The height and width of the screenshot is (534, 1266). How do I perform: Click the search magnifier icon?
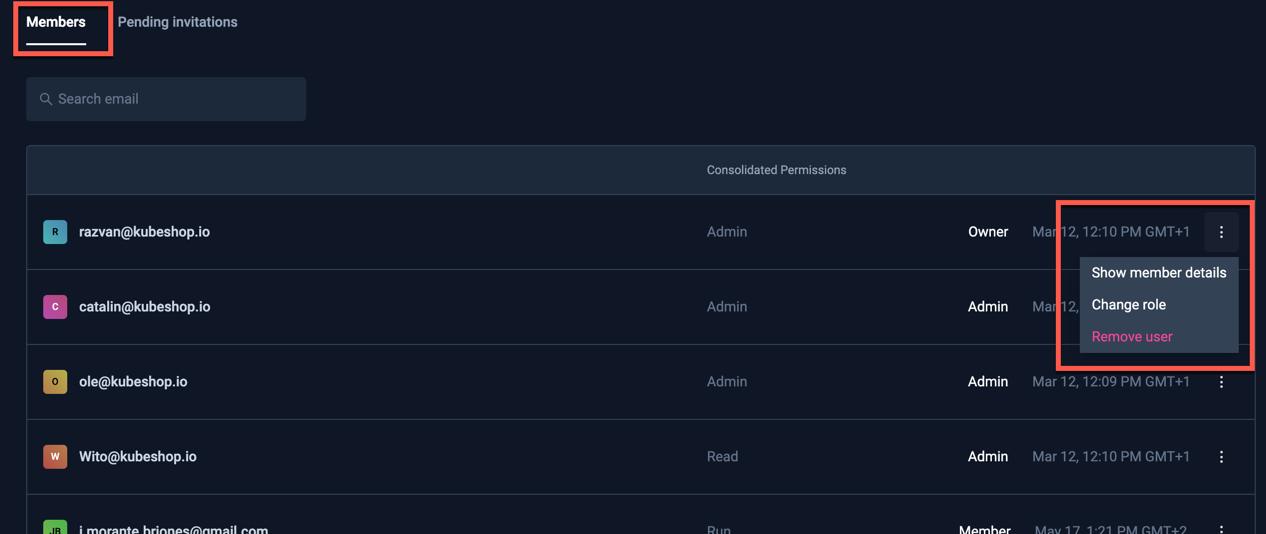tap(46, 99)
